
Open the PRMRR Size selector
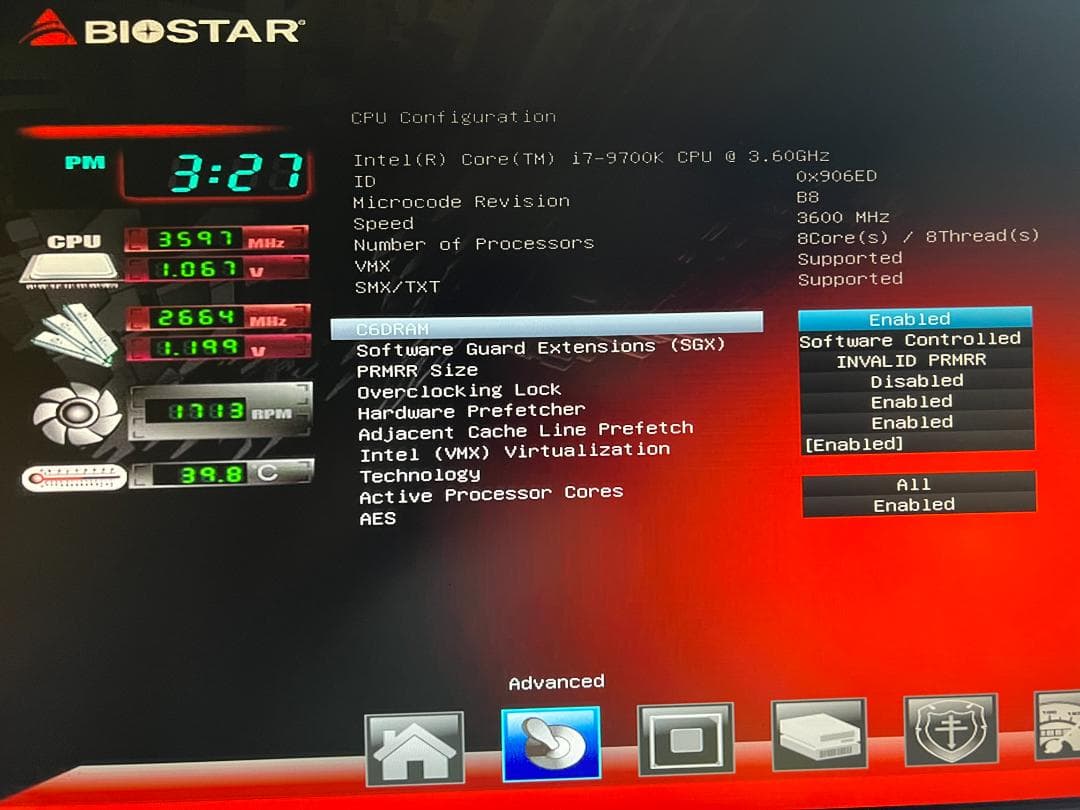[911, 360]
